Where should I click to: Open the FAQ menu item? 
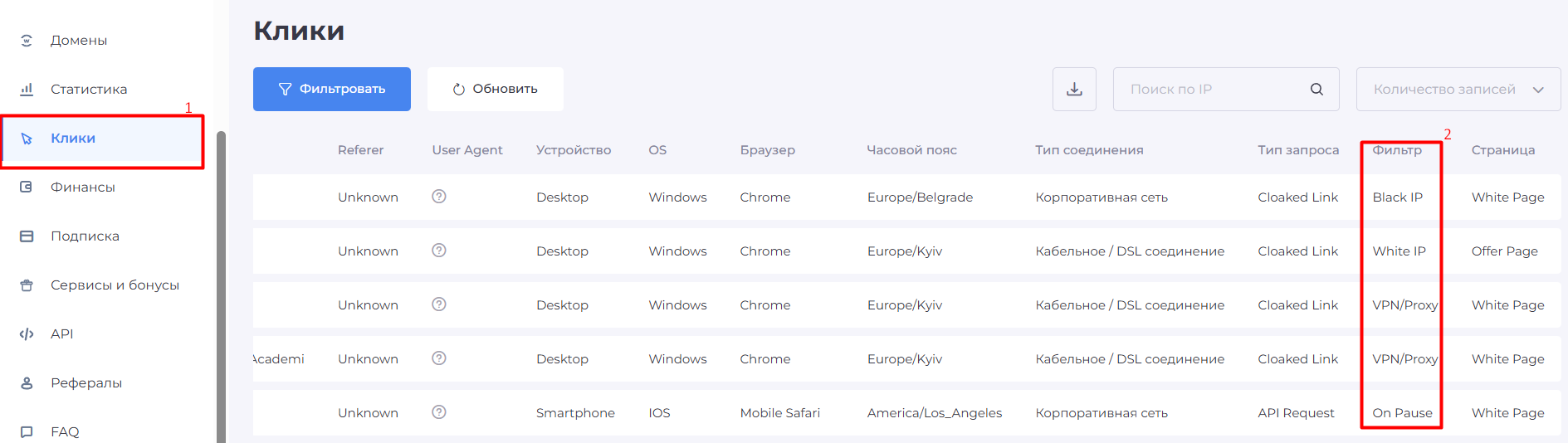[65, 431]
